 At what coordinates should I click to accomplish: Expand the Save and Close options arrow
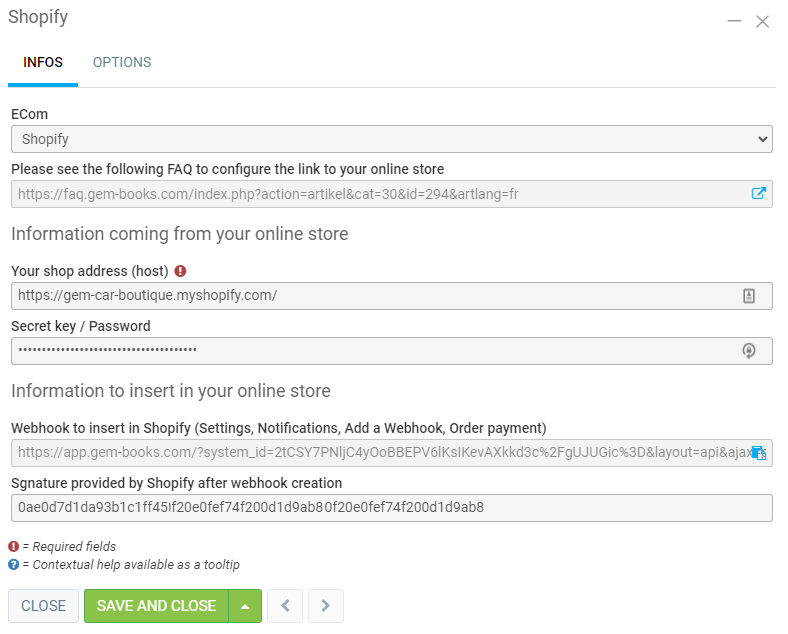pyautogui.click(x=245, y=606)
